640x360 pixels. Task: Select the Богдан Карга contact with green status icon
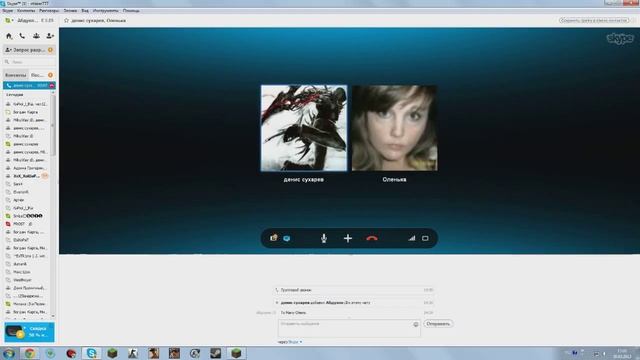click(25, 112)
